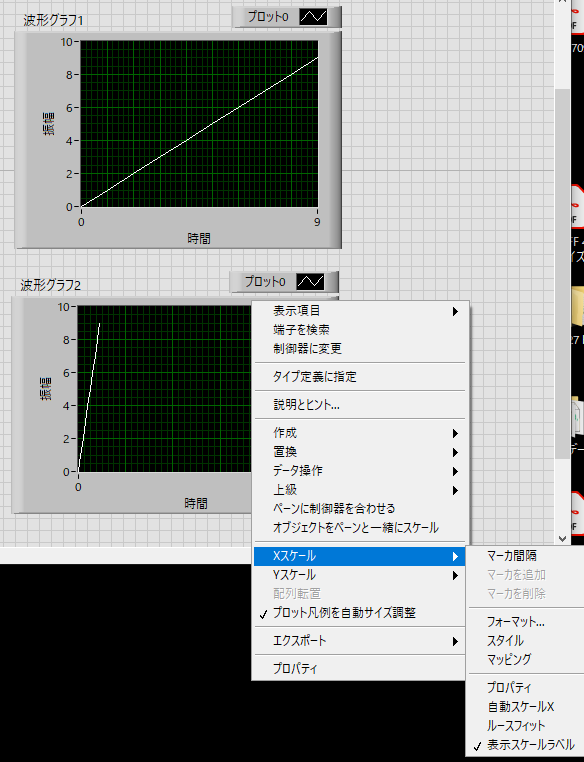Open フォーマット... in Xスケール submenu
Viewport: 584px width, 762px height.
pos(526,622)
